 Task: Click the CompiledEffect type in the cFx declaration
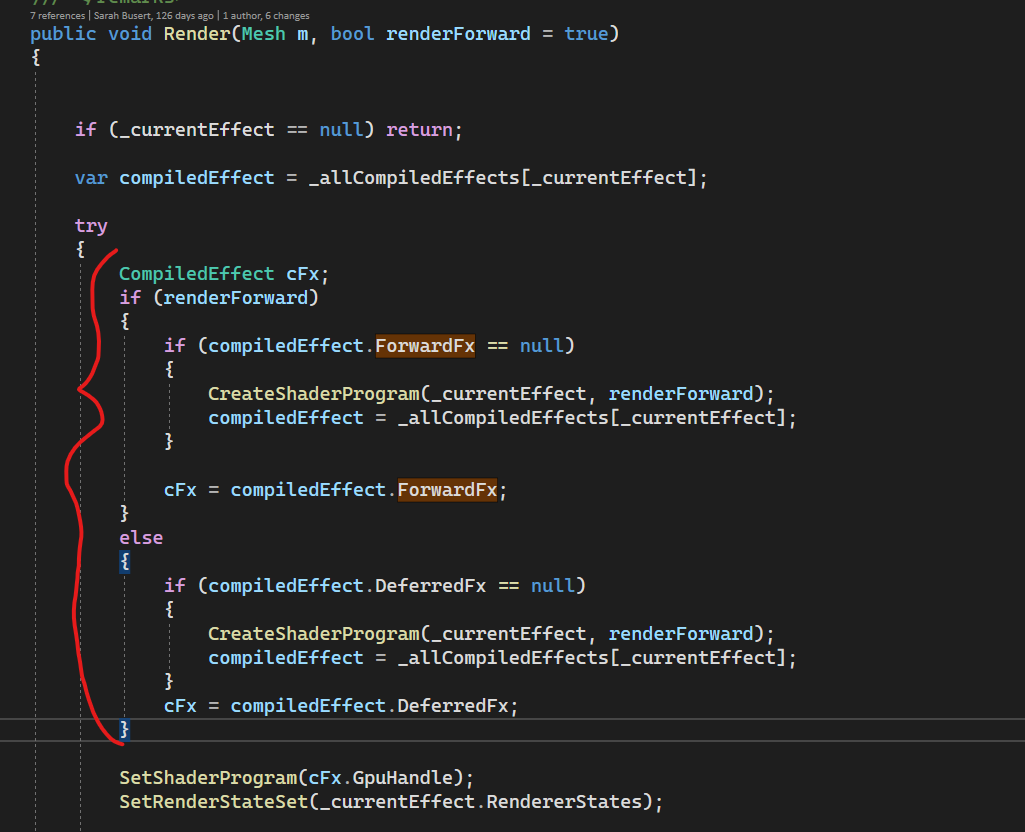pyautogui.click(x=197, y=274)
